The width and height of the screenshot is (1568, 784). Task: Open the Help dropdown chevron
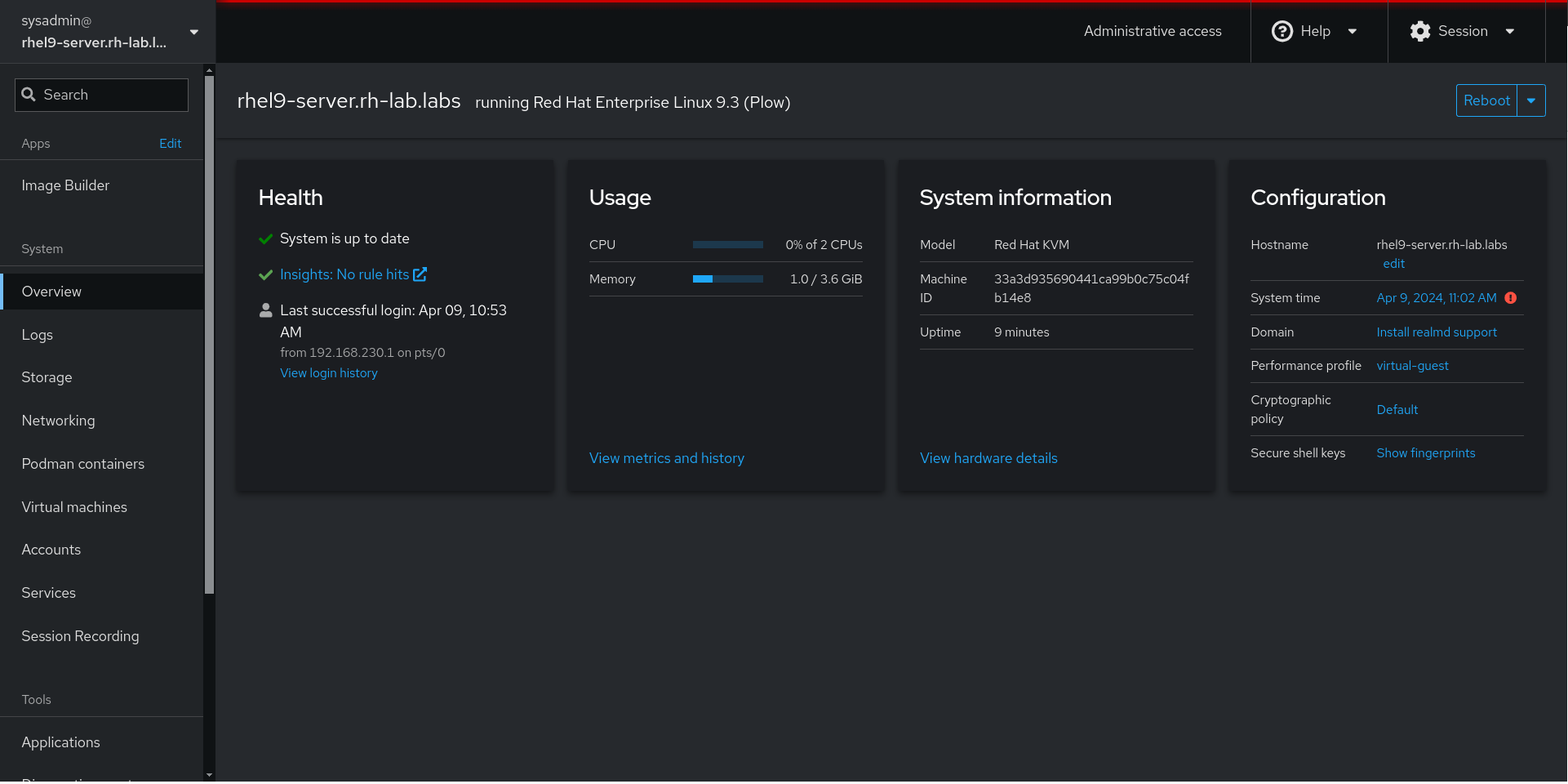tap(1353, 31)
